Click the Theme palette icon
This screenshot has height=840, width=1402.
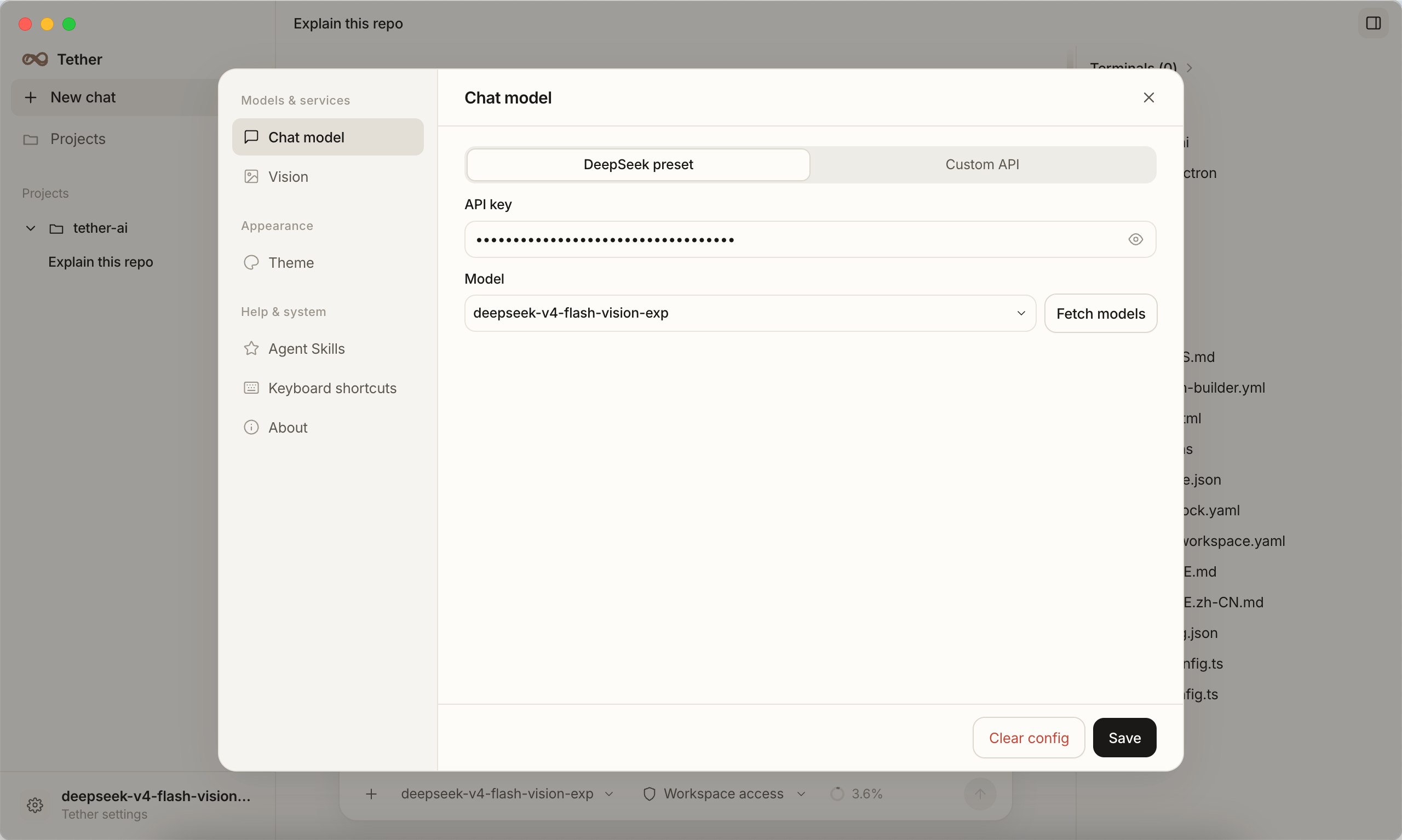click(251, 263)
